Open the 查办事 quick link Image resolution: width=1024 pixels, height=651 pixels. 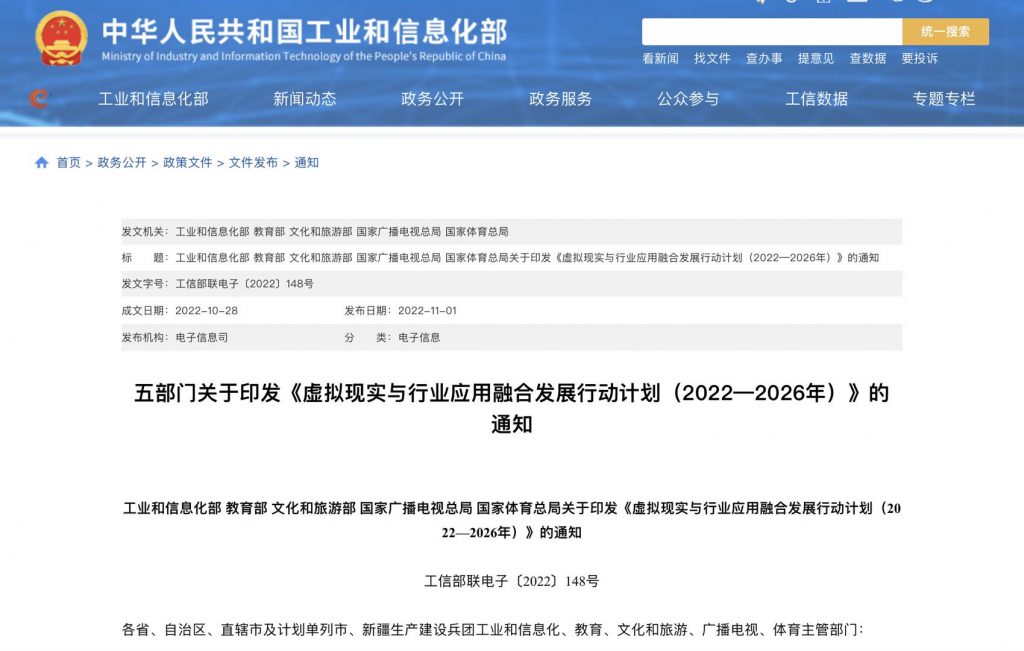tap(764, 59)
